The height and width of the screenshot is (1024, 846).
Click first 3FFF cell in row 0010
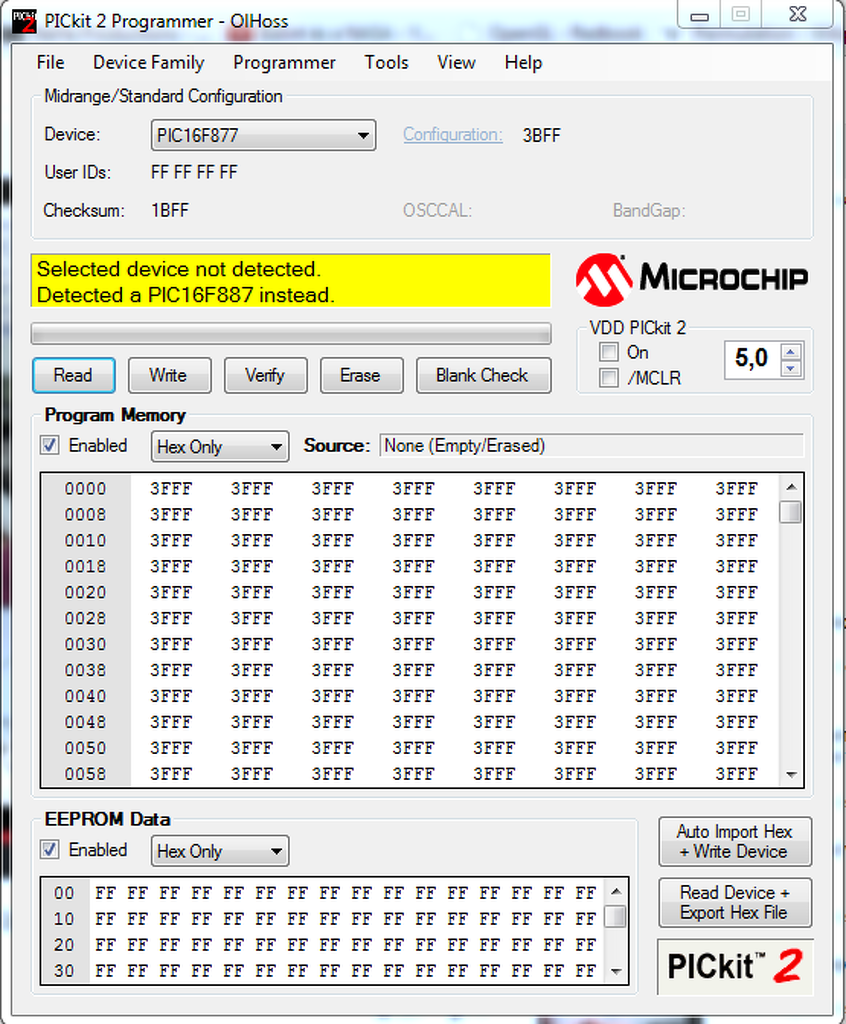(171, 541)
